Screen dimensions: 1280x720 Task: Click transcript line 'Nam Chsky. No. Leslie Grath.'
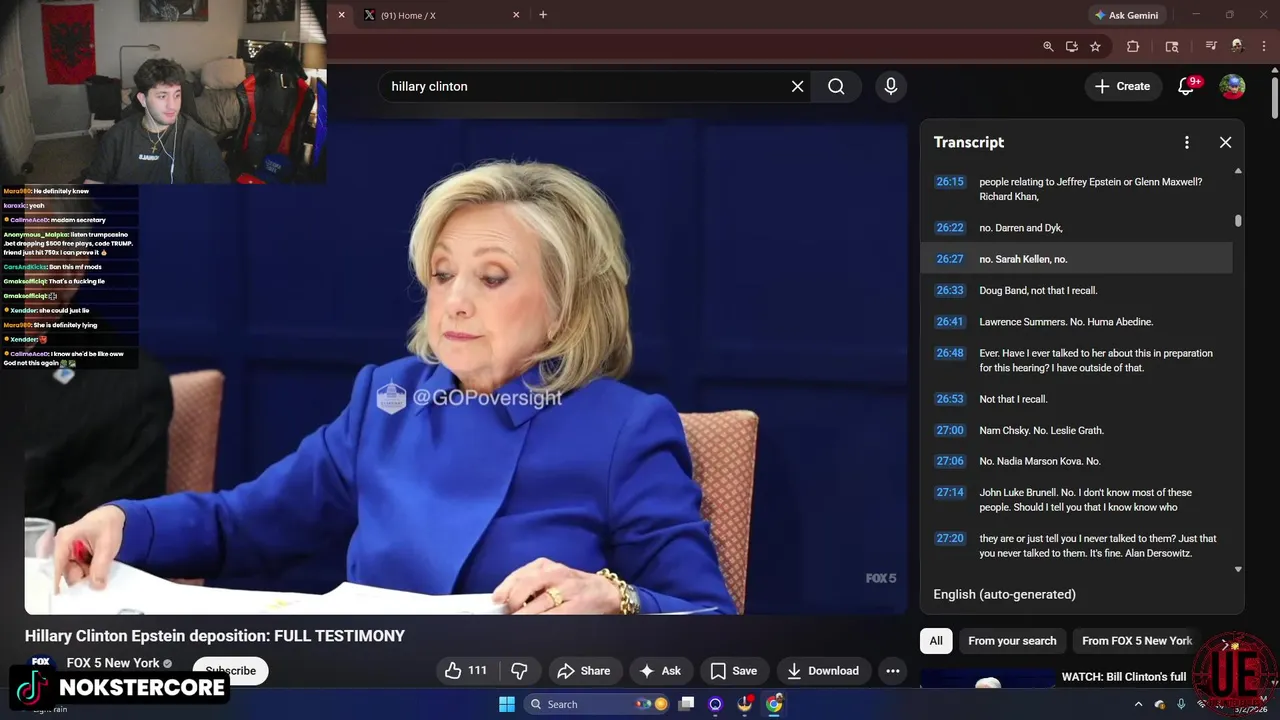(1041, 430)
